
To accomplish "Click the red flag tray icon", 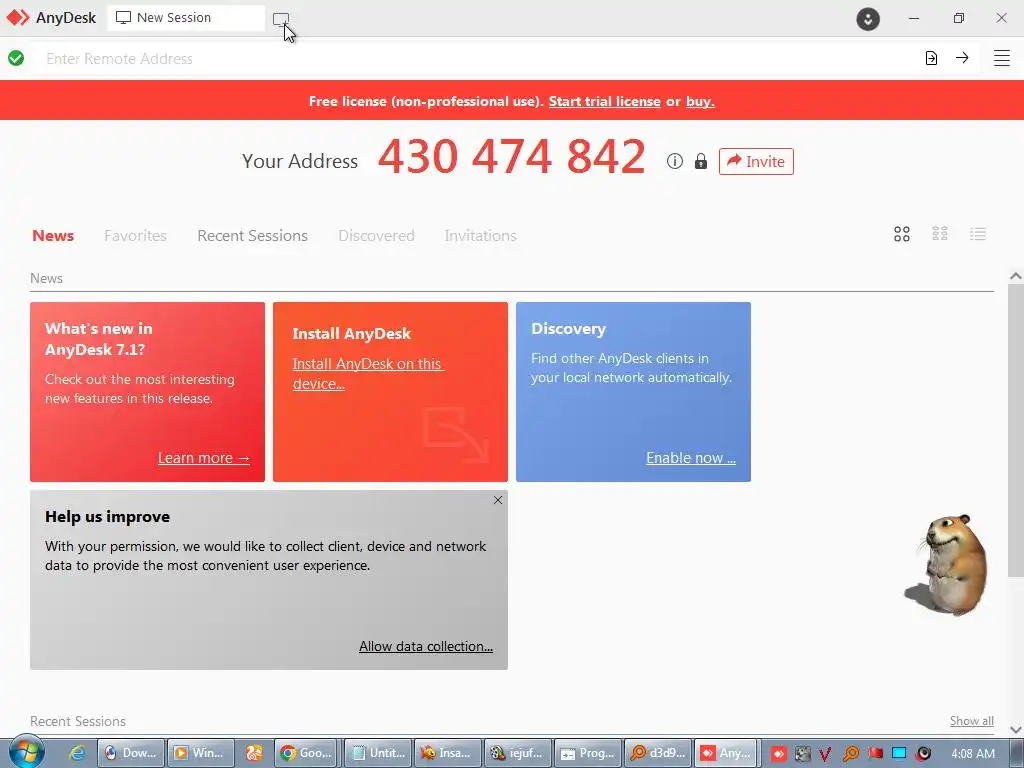I will click(876, 753).
